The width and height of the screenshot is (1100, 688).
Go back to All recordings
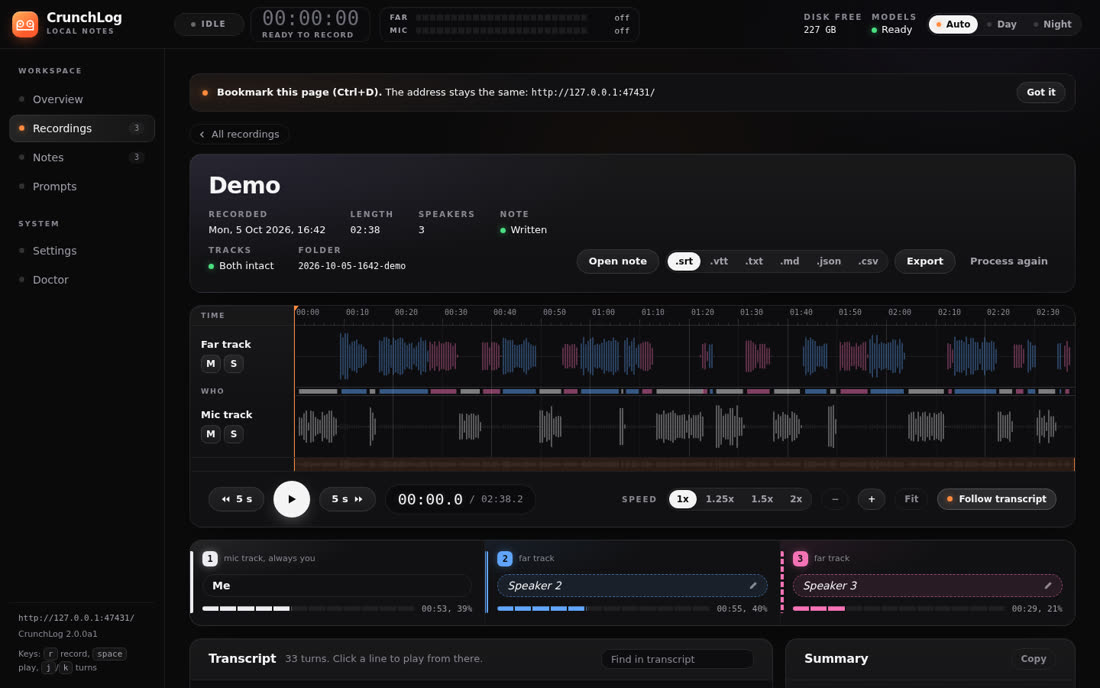[239, 134]
